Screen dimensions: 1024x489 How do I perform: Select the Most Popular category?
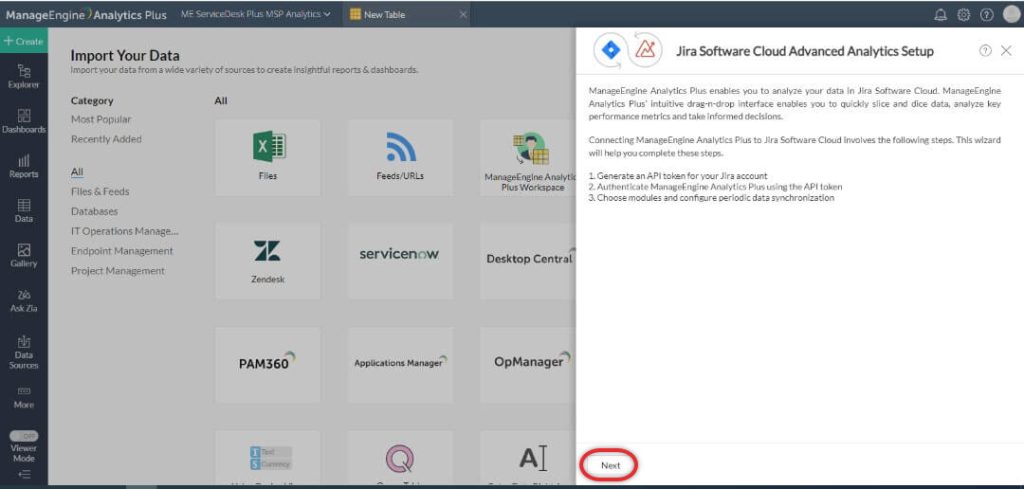[101, 119]
